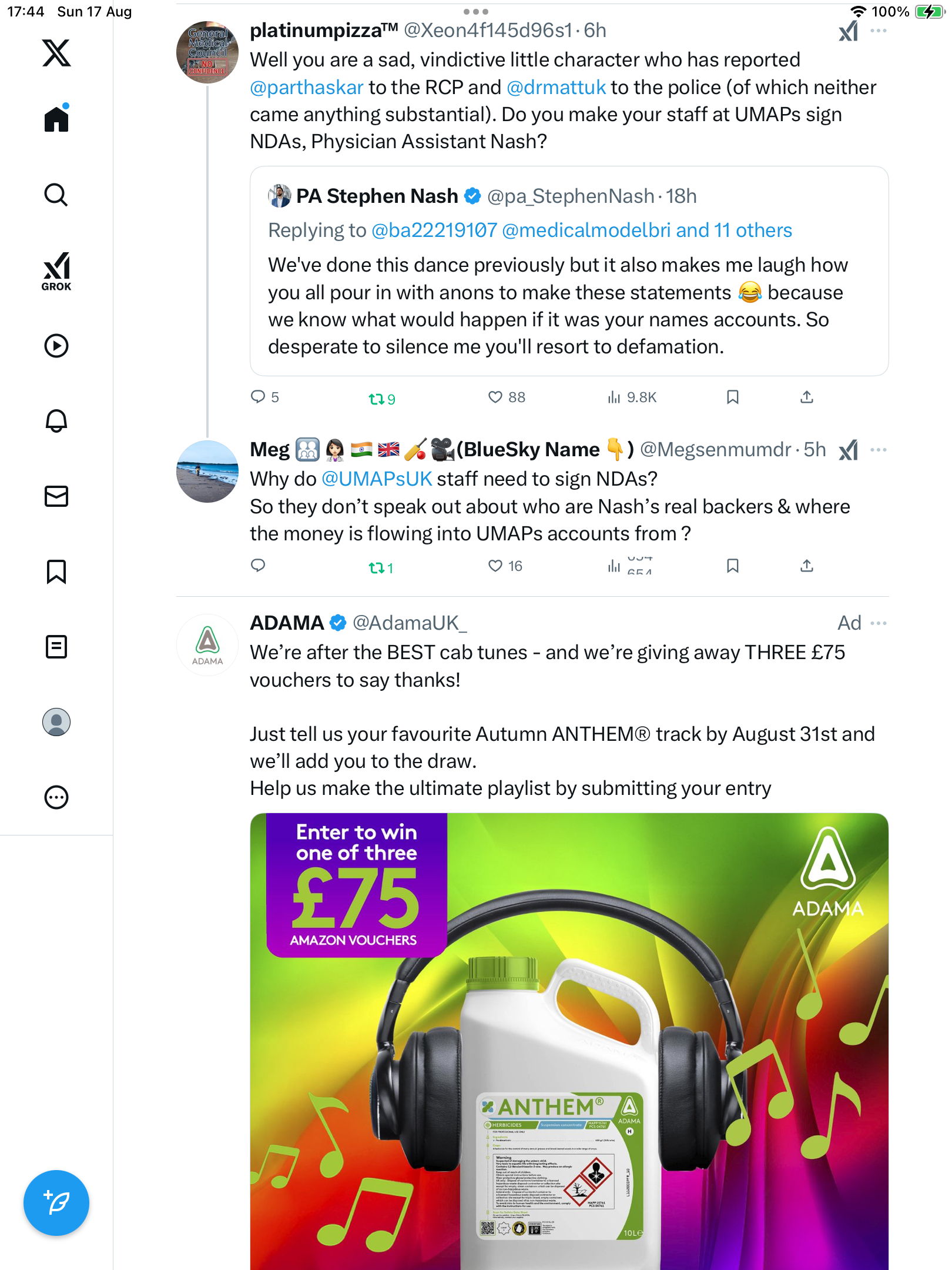This screenshot has height=1270, width=952.
Task: Go to Home in the sidebar
Action: coord(56,119)
